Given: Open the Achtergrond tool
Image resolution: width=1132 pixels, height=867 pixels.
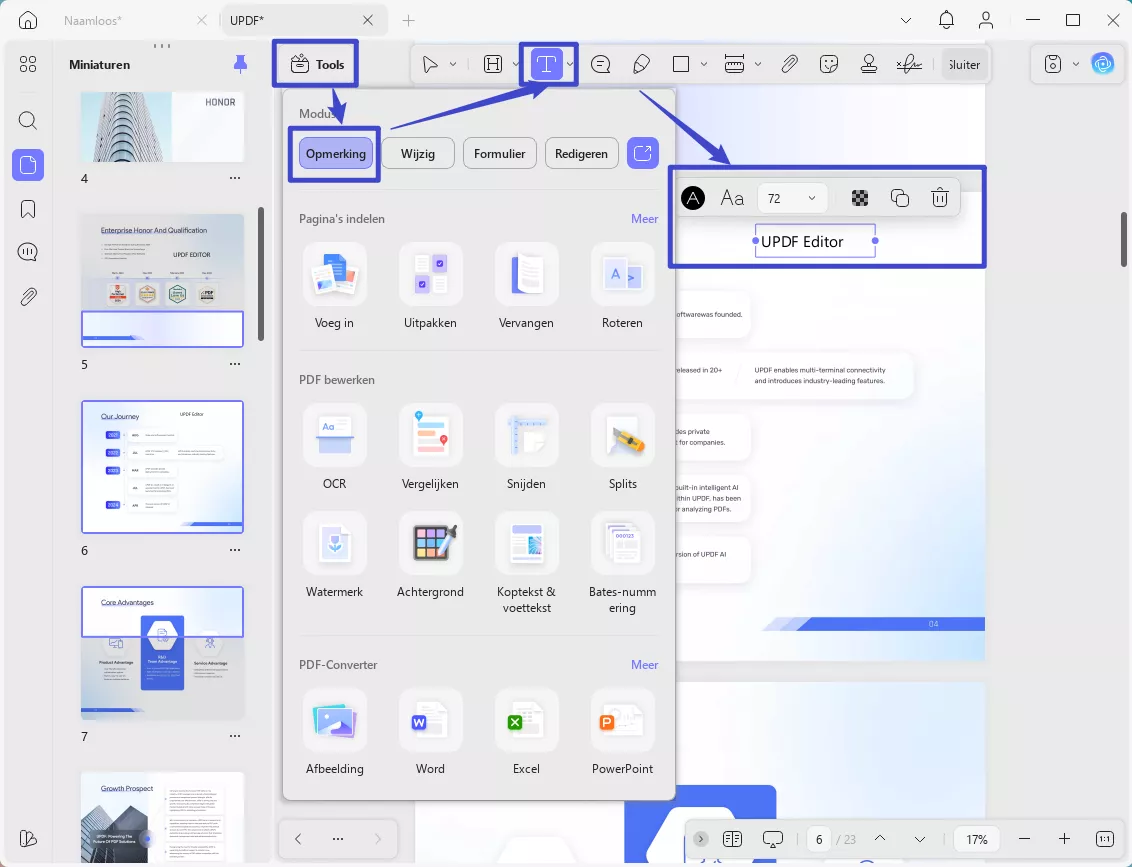Looking at the screenshot, I should point(430,543).
